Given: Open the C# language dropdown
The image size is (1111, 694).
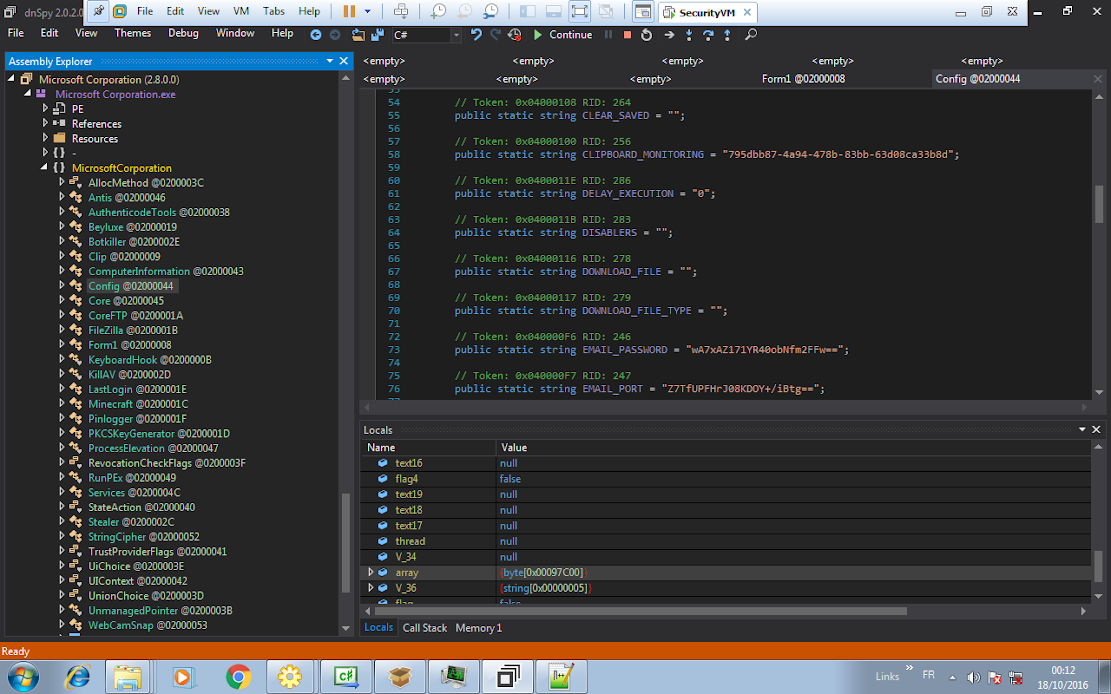Looking at the screenshot, I should [x=456, y=35].
